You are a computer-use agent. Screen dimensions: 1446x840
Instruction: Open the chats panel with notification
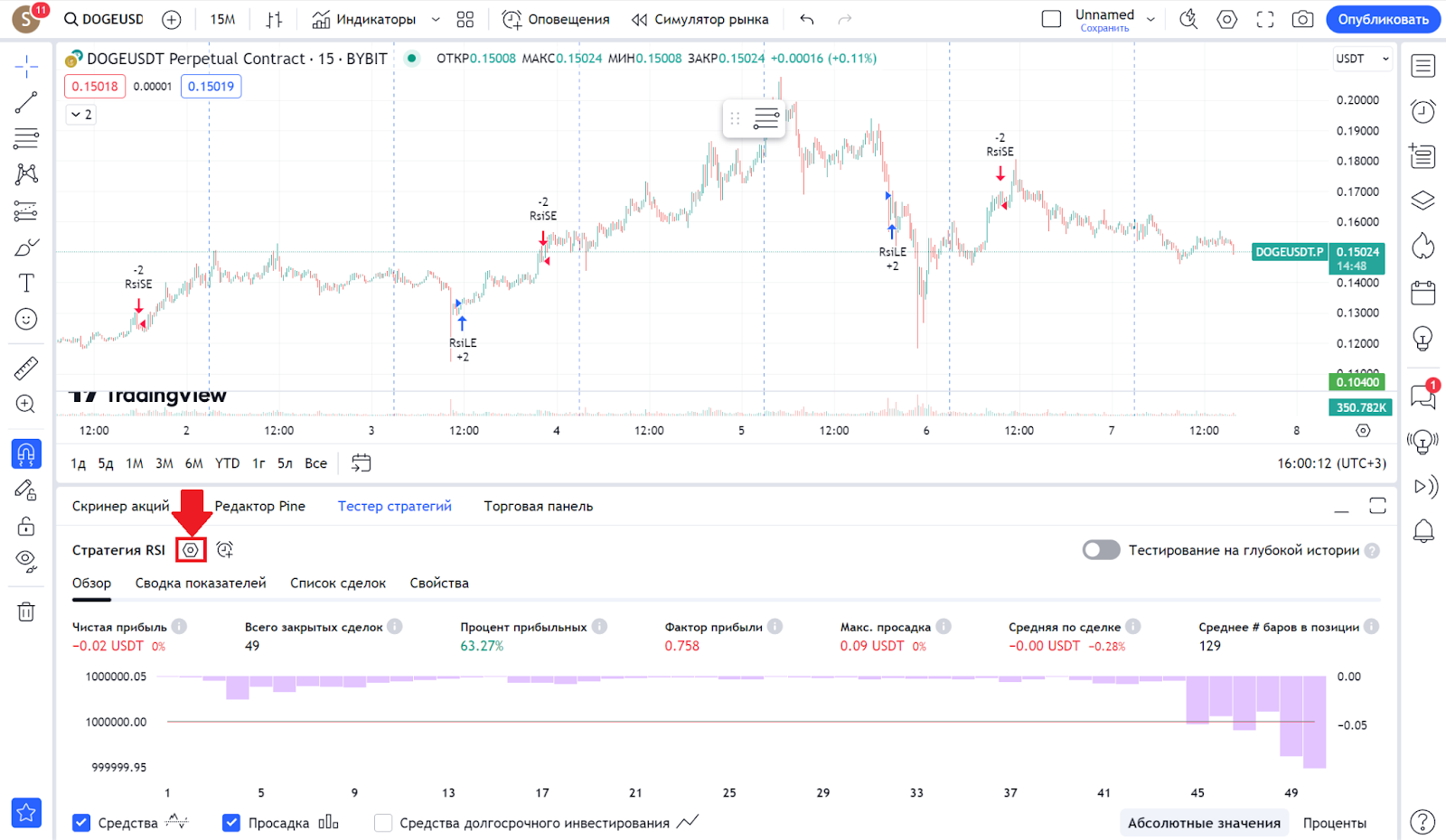tap(1423, 395)
